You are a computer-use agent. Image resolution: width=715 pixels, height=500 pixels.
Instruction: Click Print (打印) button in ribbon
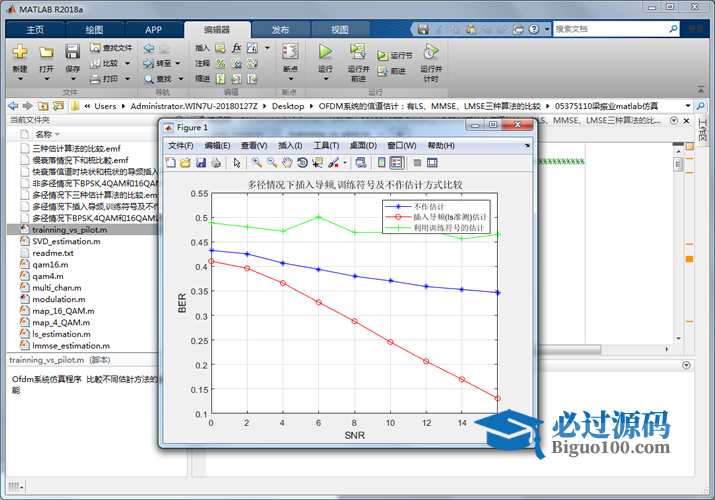tap(105, 79)
